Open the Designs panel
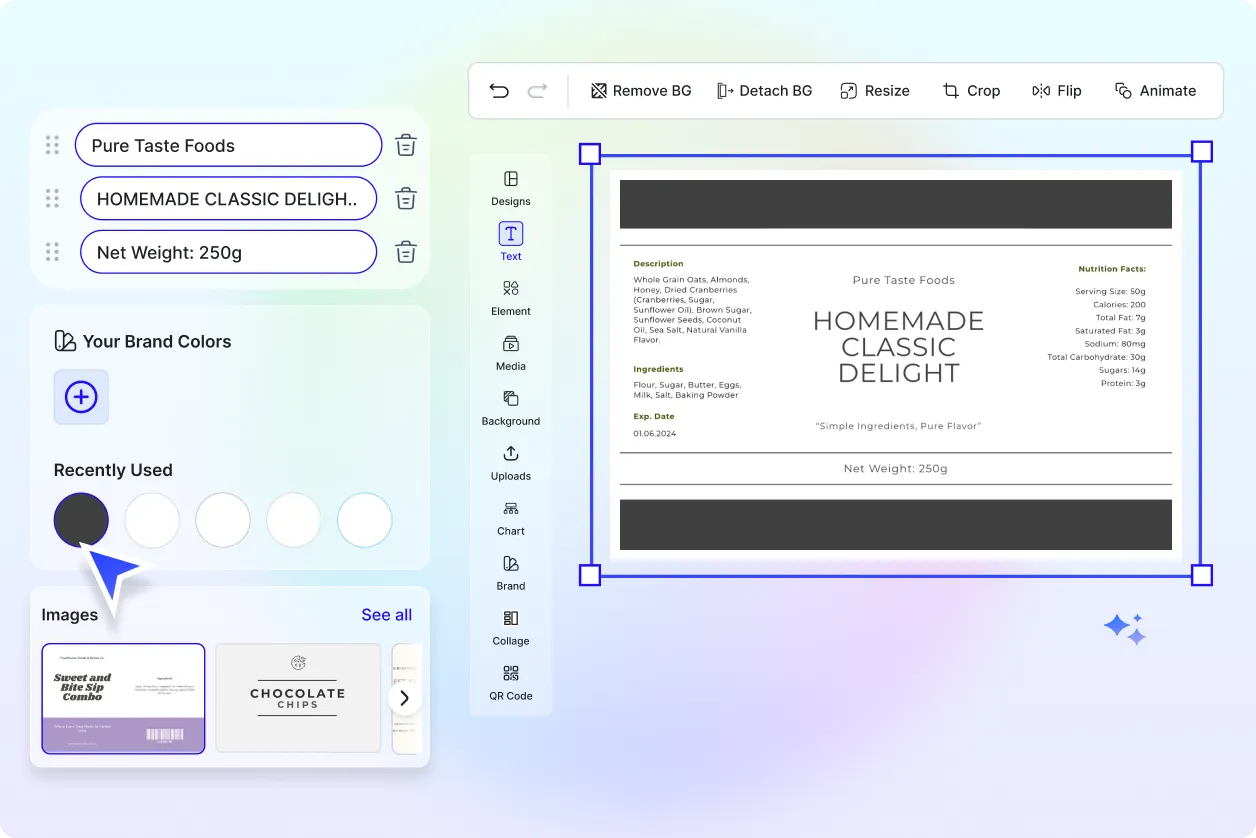 pos(510,190)
